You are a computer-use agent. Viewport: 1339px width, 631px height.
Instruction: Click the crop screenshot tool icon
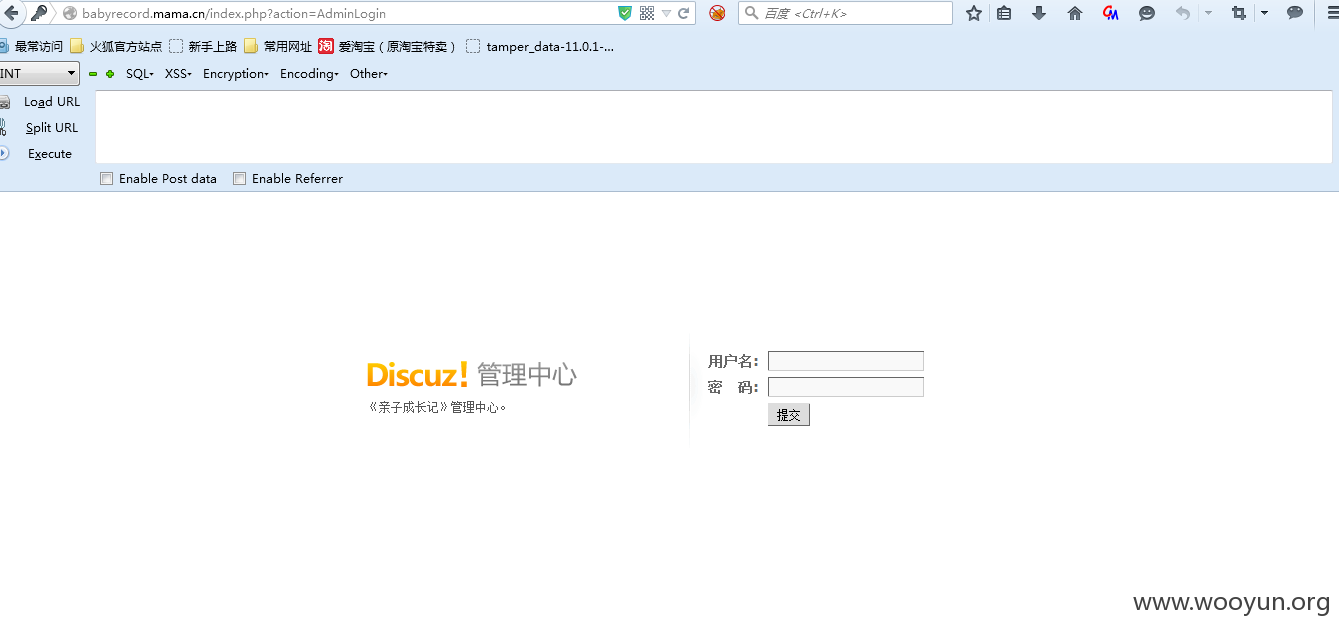[x=1240, y=13]
